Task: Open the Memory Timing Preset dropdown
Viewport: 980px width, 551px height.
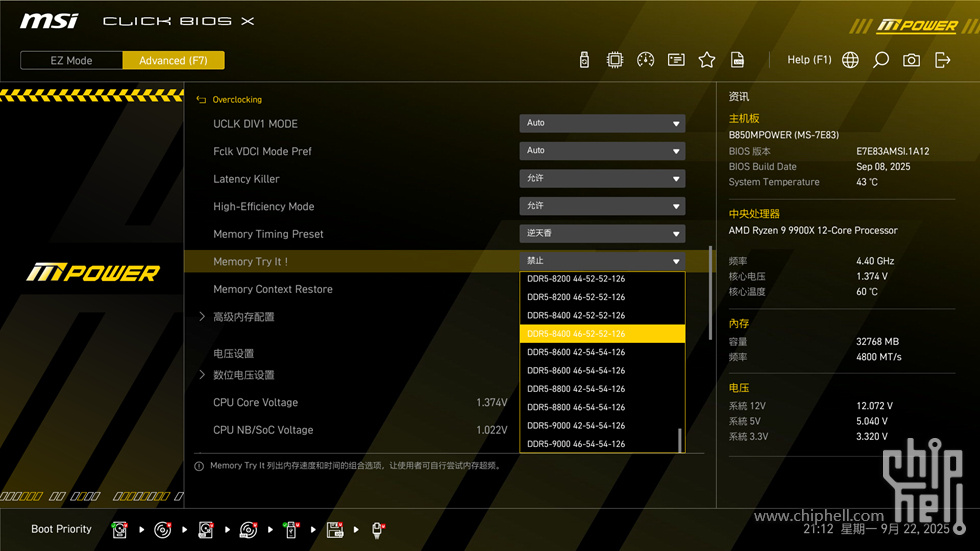Action: tap(602, 233)
